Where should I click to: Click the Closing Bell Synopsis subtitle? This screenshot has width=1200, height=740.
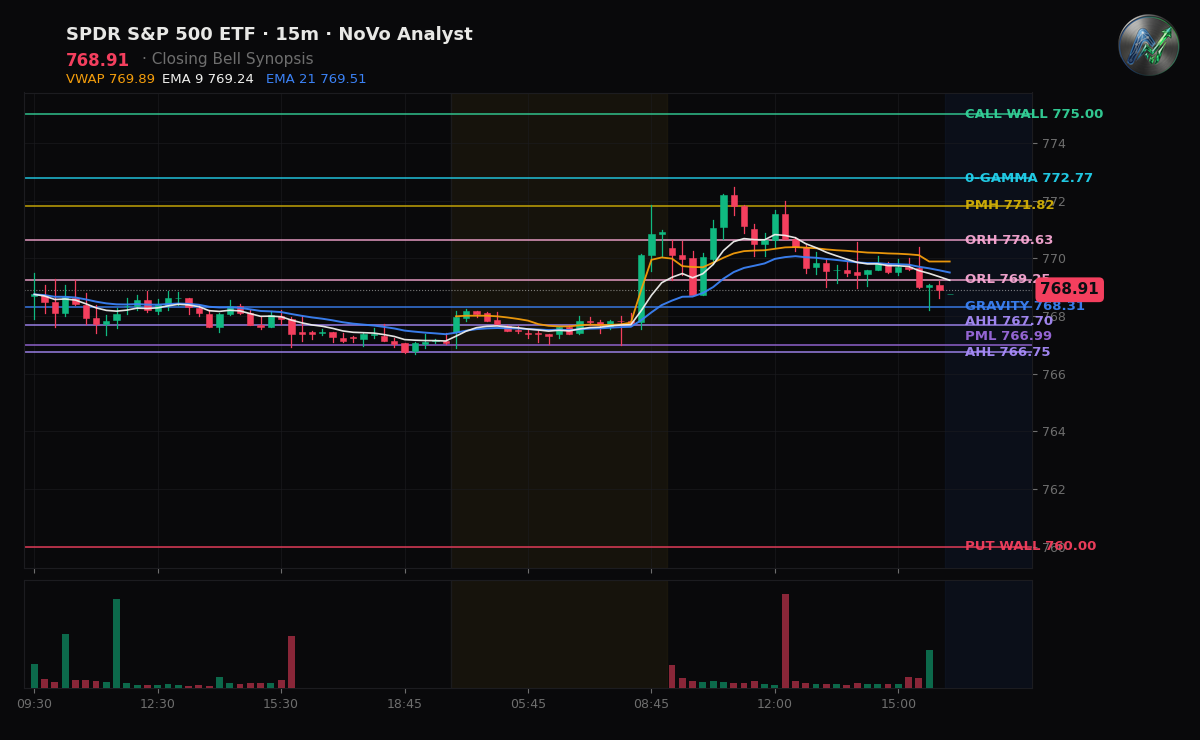point(234,60)
